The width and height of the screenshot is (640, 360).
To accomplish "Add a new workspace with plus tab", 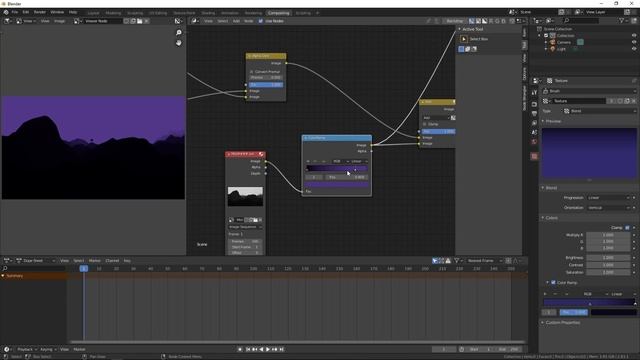I will (x=318, y=13).
